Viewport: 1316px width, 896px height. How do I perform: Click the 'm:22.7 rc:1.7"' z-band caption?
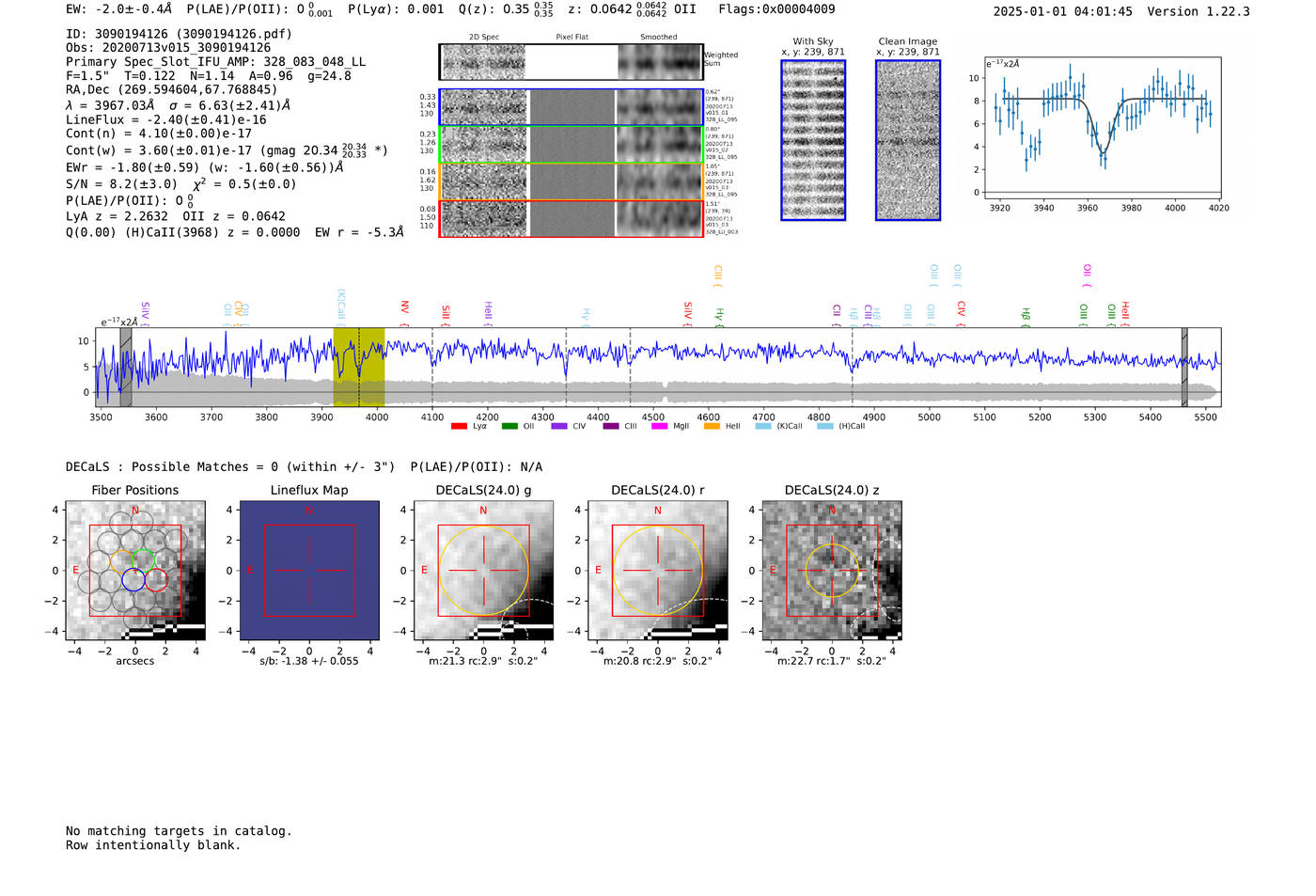point(832,661)
